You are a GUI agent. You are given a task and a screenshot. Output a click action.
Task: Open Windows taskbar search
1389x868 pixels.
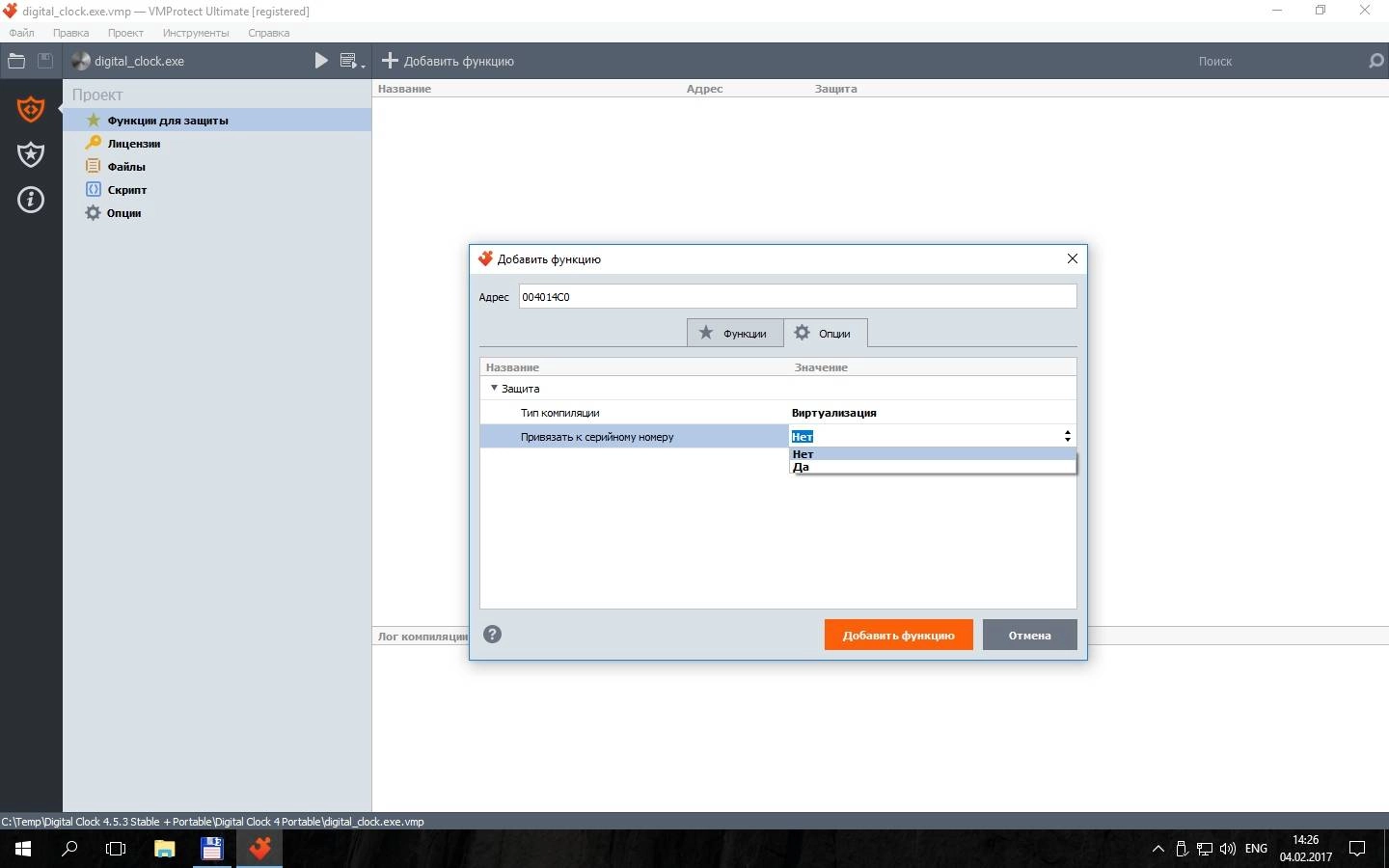tap(69, 849)
